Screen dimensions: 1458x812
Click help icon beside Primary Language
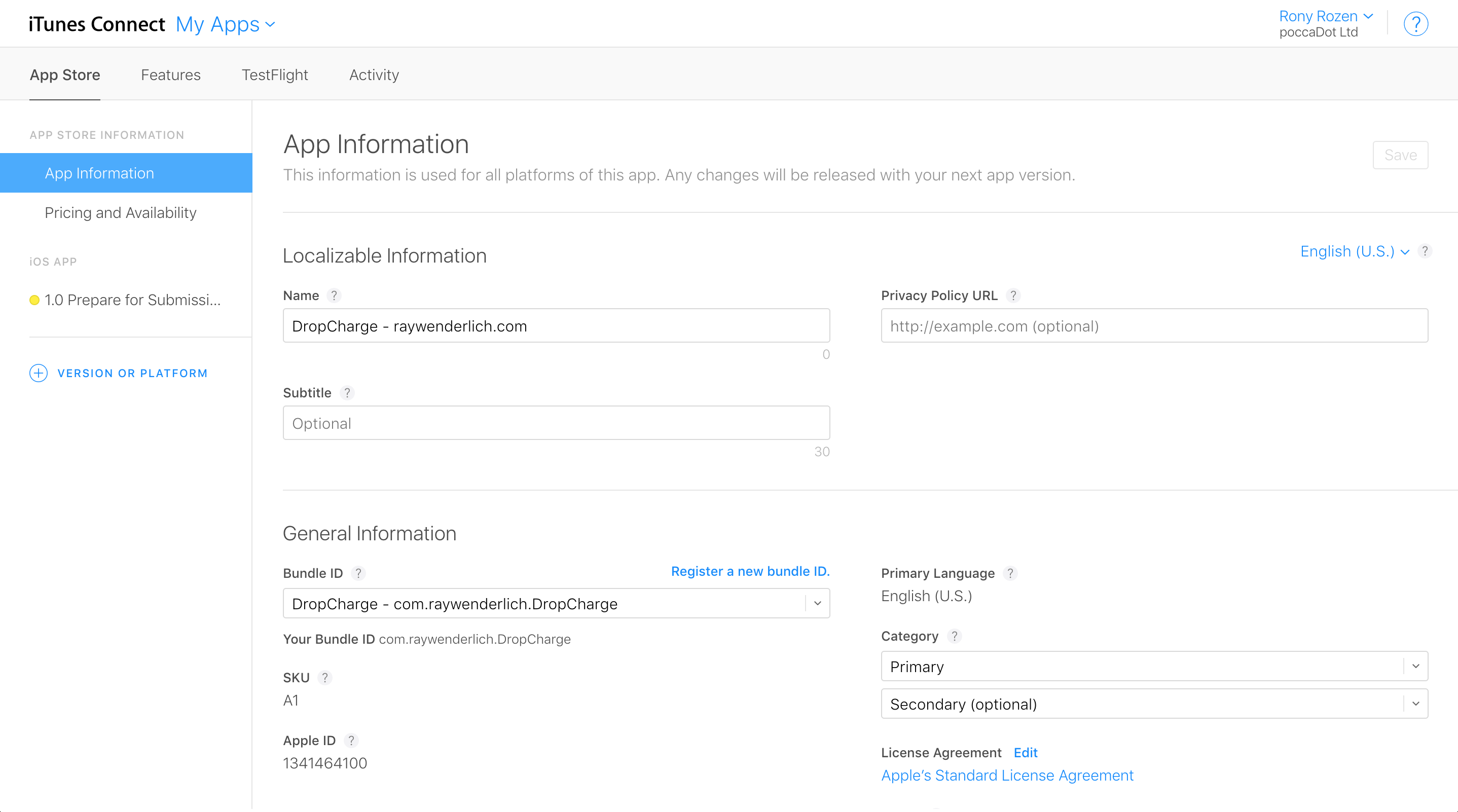pyautogui.click(x=1010, y=573)
